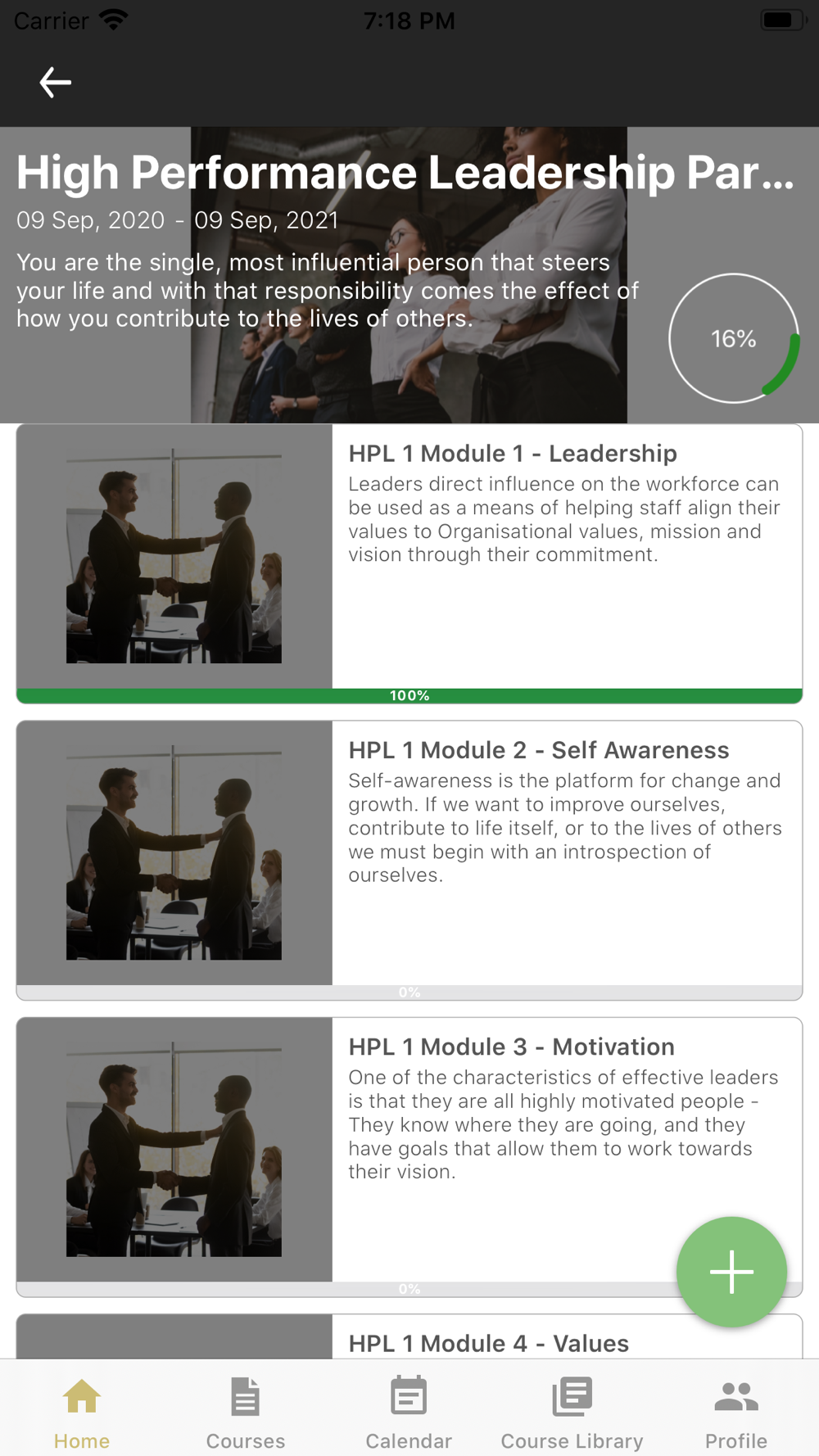Viewport: 819px width, 1456px height.
Task: Tap the green plus floating button
Action: [731, 1272]
